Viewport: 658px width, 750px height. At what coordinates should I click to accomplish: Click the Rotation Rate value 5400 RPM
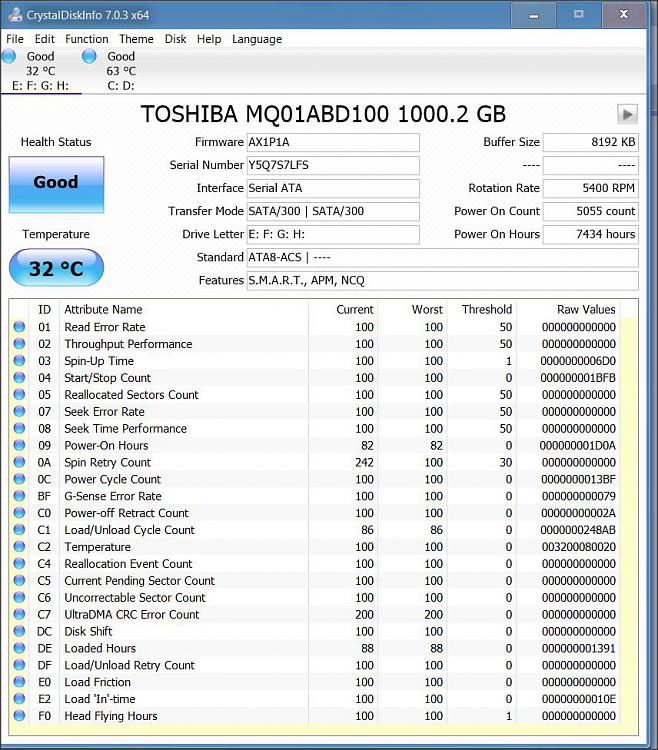tap(591, 188)
